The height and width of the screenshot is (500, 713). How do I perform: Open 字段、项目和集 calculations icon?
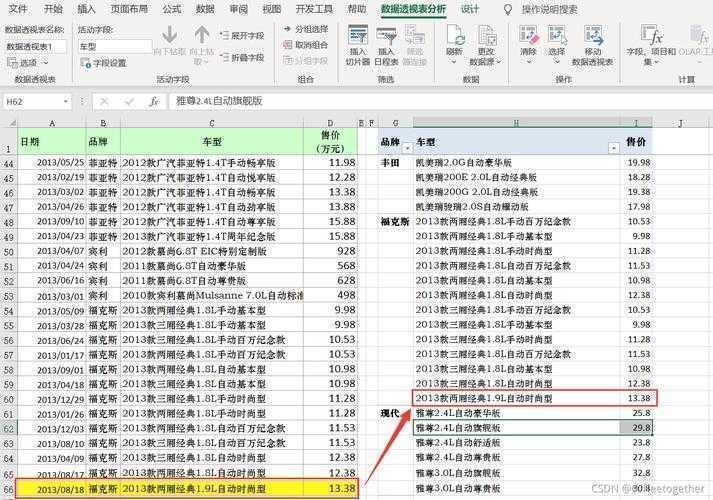651,35
